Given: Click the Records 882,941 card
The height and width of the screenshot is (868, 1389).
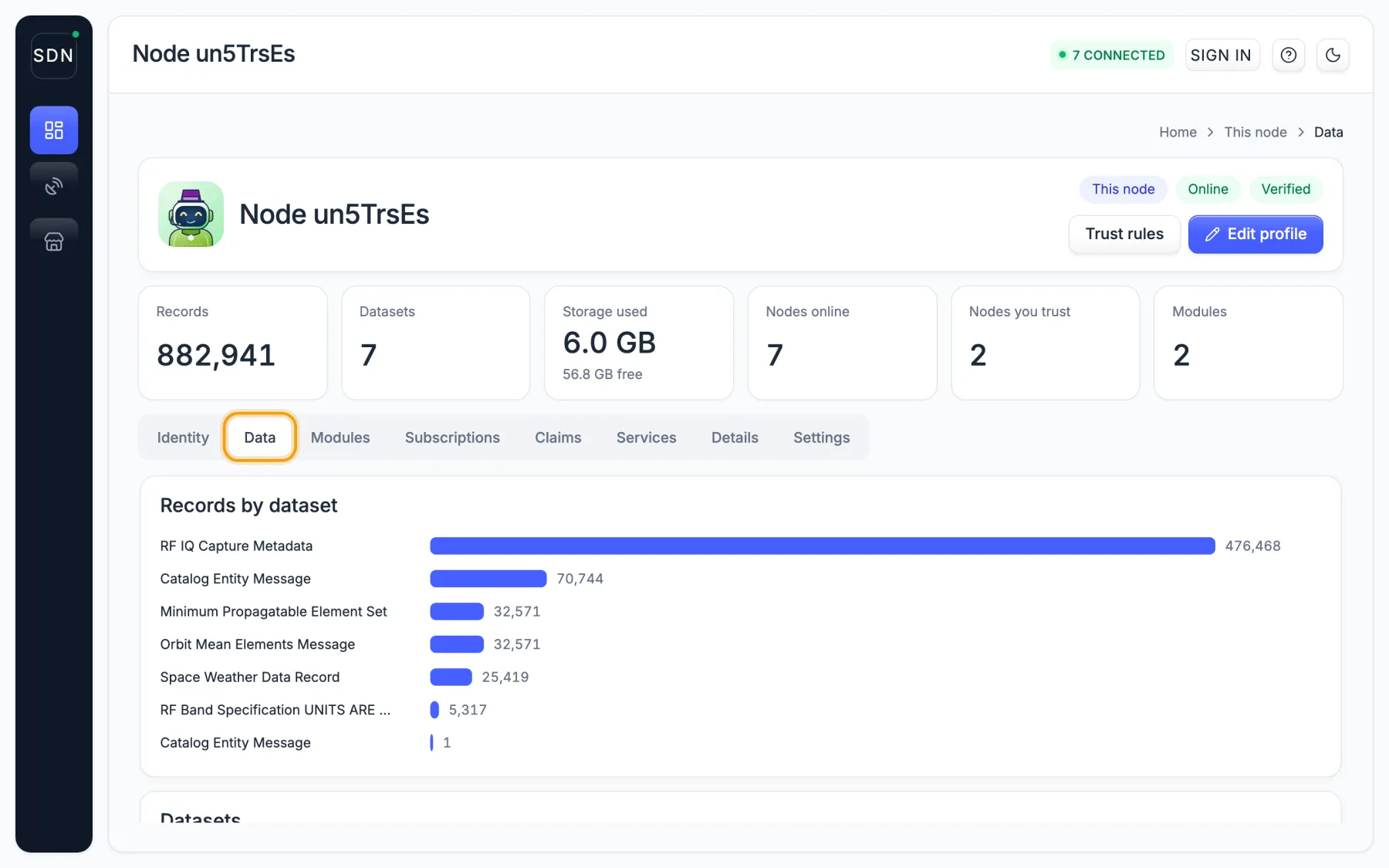Looking at the screenshot, I should click(233, 343).
